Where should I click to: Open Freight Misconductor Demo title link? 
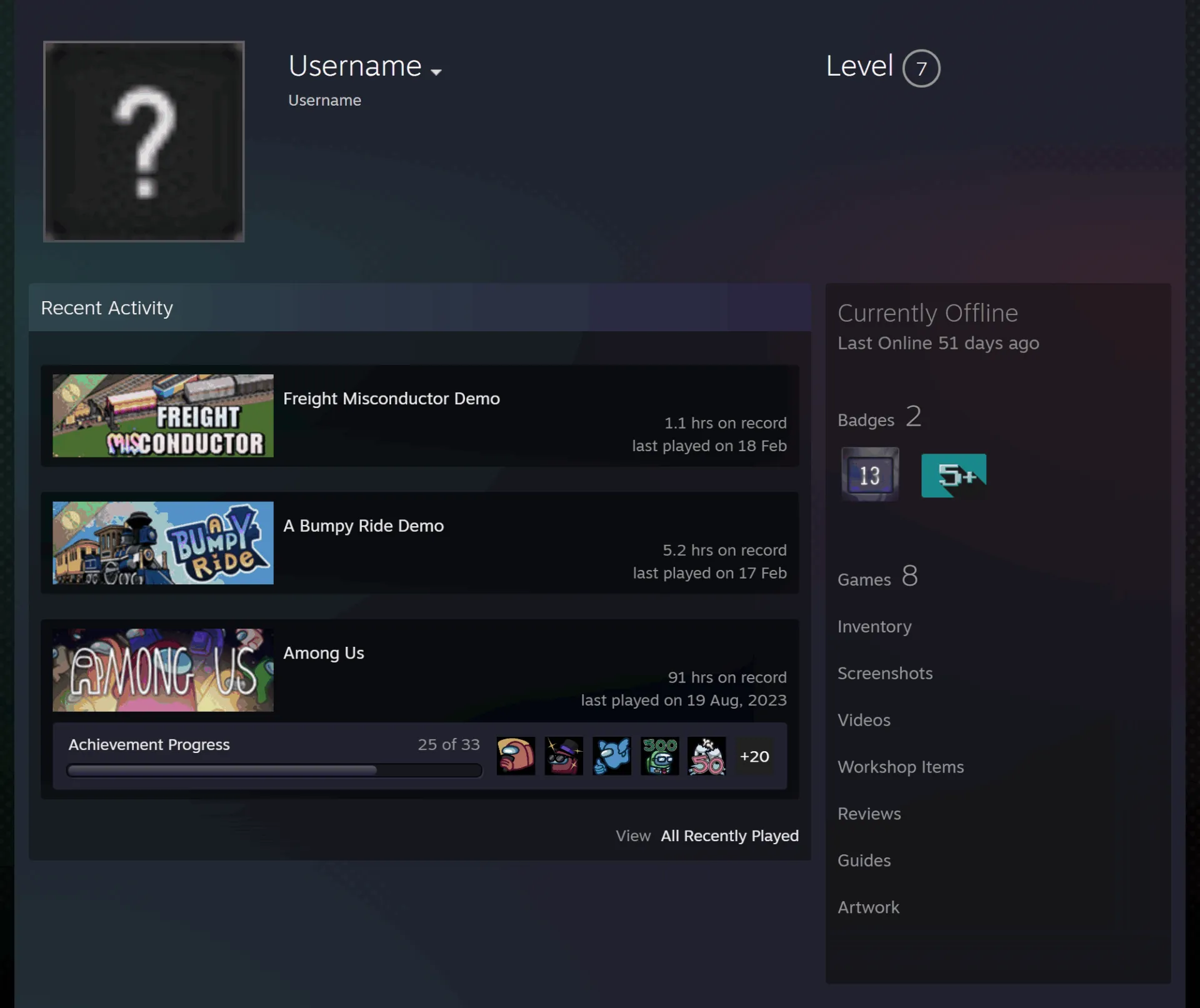[391, 399]
